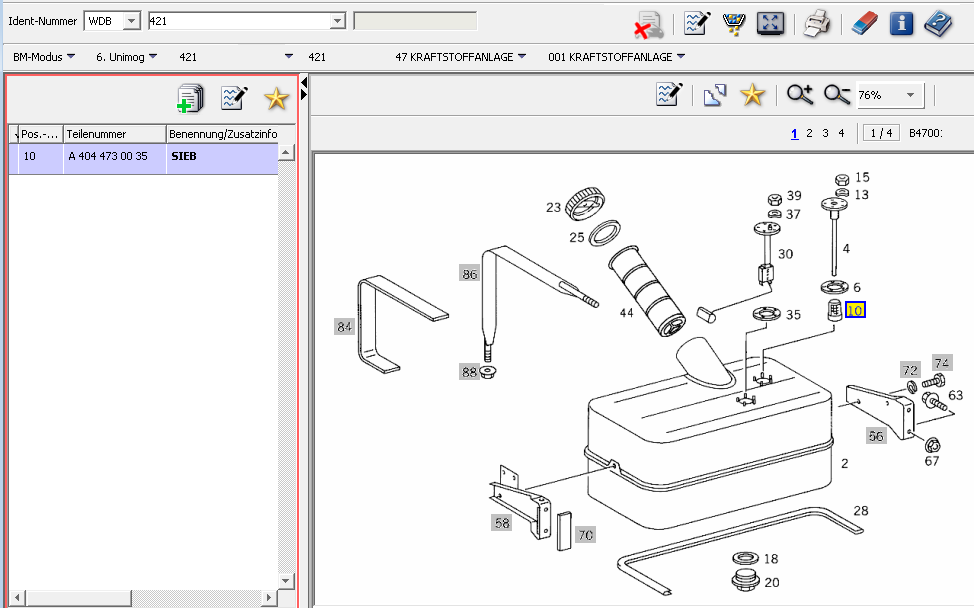974x608 pixels.
Task: Switch to full-screen view icon
Action: click(768, 23)
